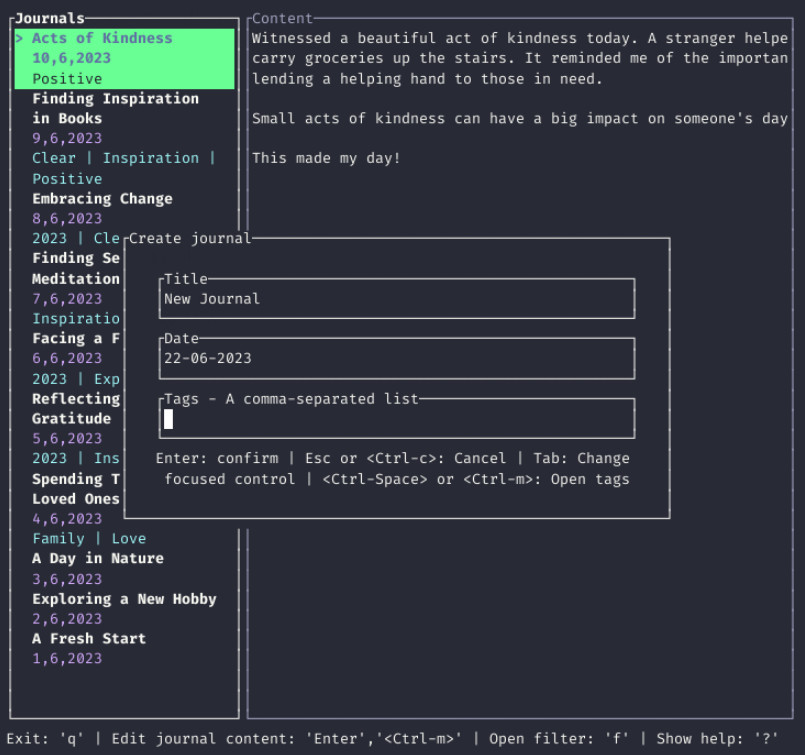
Task: Click 'Open filter: f' in the bottom bar
Action: point(559,738)
